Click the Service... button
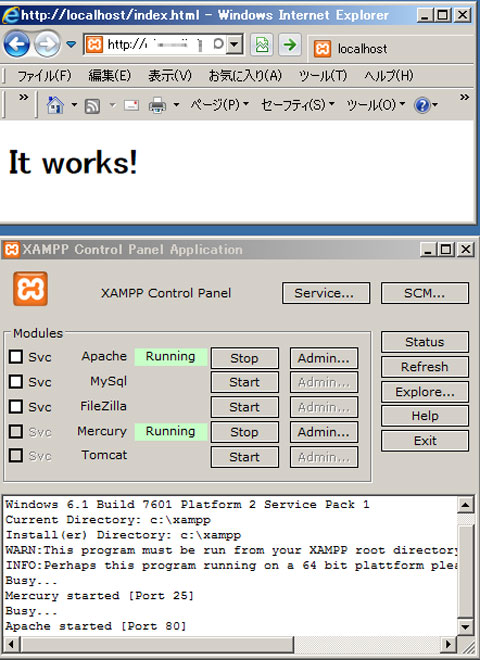Viewport: 480px width, 660px height. pos(326,293)
